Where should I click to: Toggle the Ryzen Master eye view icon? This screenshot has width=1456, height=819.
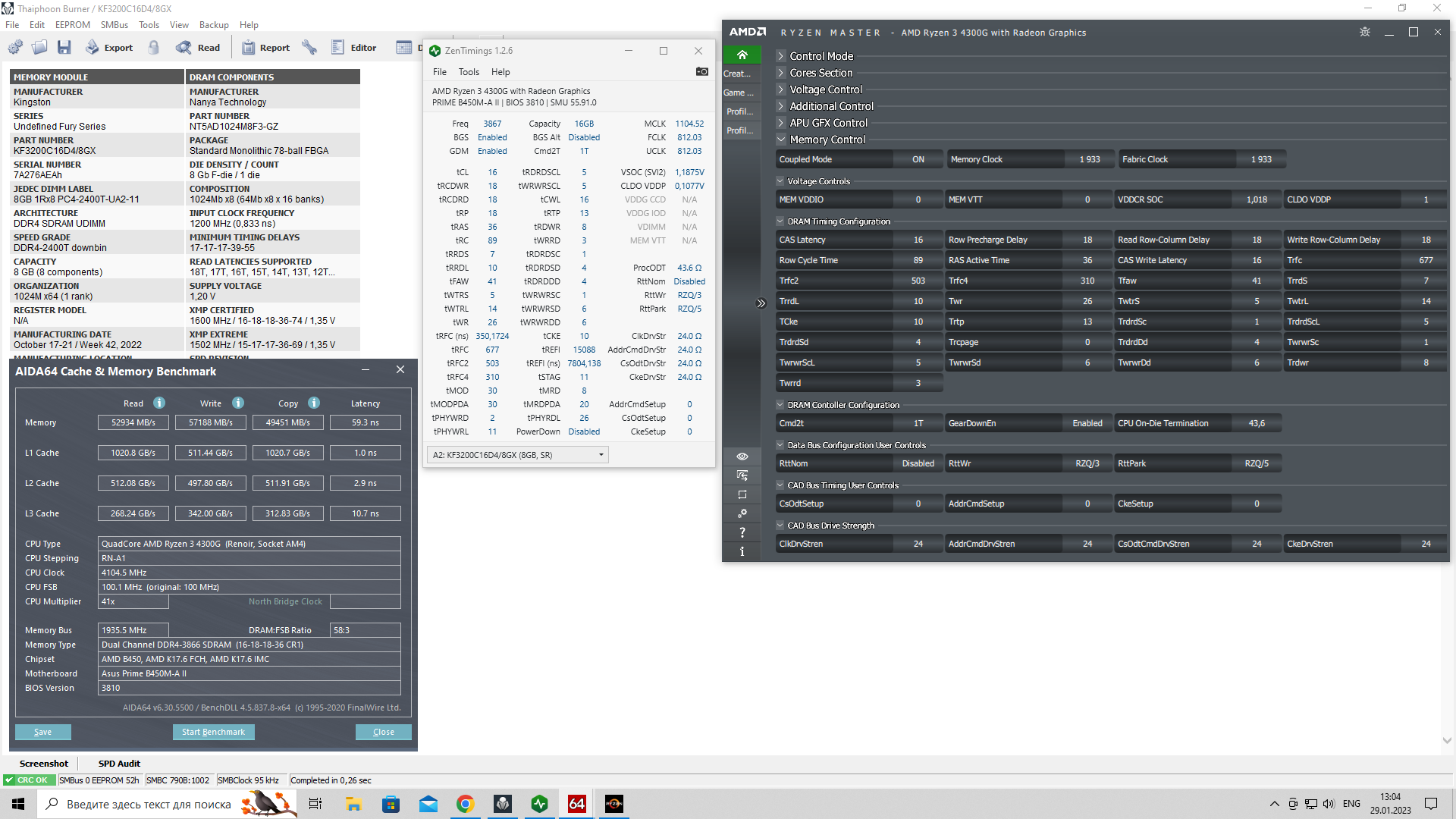click(742, 457)
